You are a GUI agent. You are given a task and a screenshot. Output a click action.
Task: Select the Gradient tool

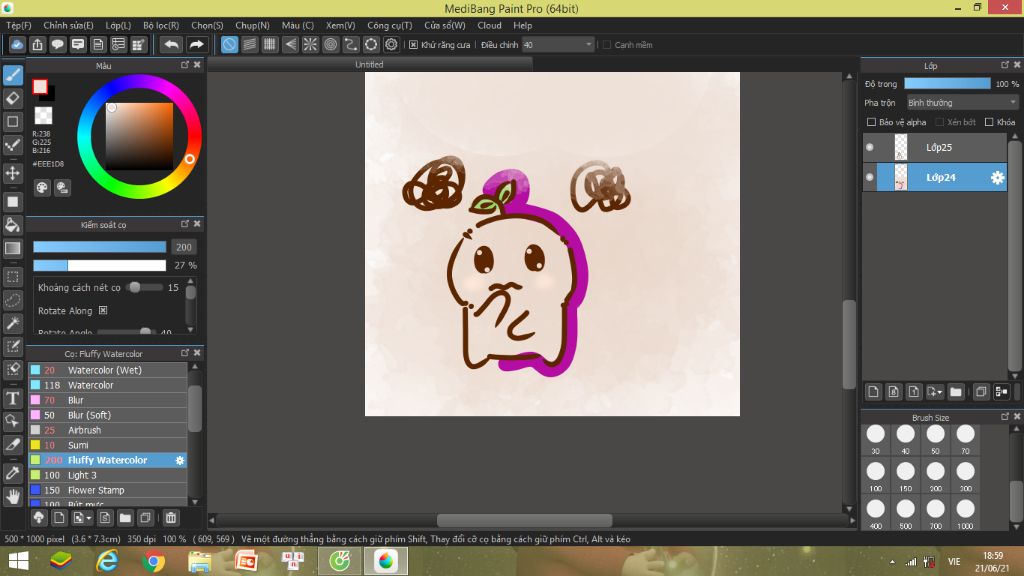pyautogui.click(x=12, y=248)
